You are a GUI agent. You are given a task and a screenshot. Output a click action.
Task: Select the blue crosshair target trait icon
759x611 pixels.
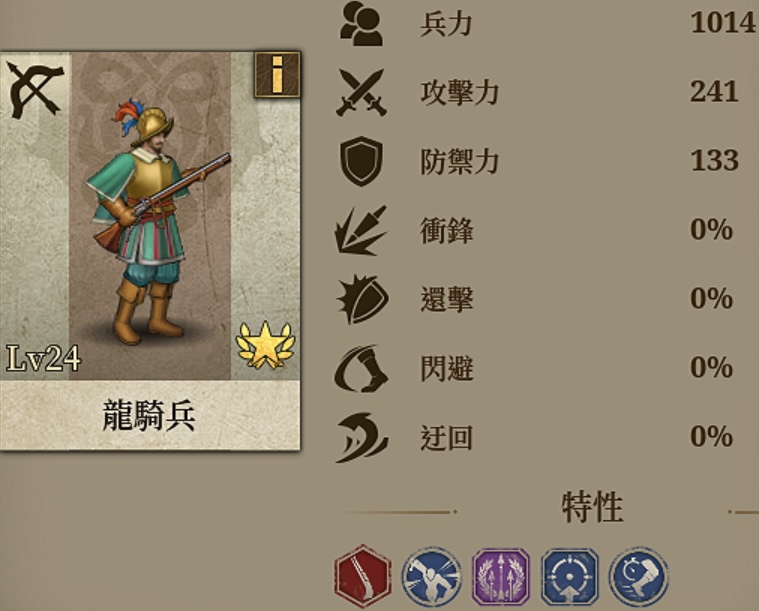pyautogui.click(x=570, y=577)
